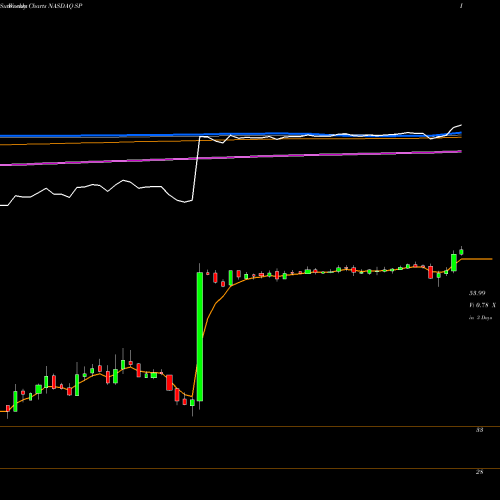500x500 pixels.
Task: Click the 33 price axis label
Action: 479,430
